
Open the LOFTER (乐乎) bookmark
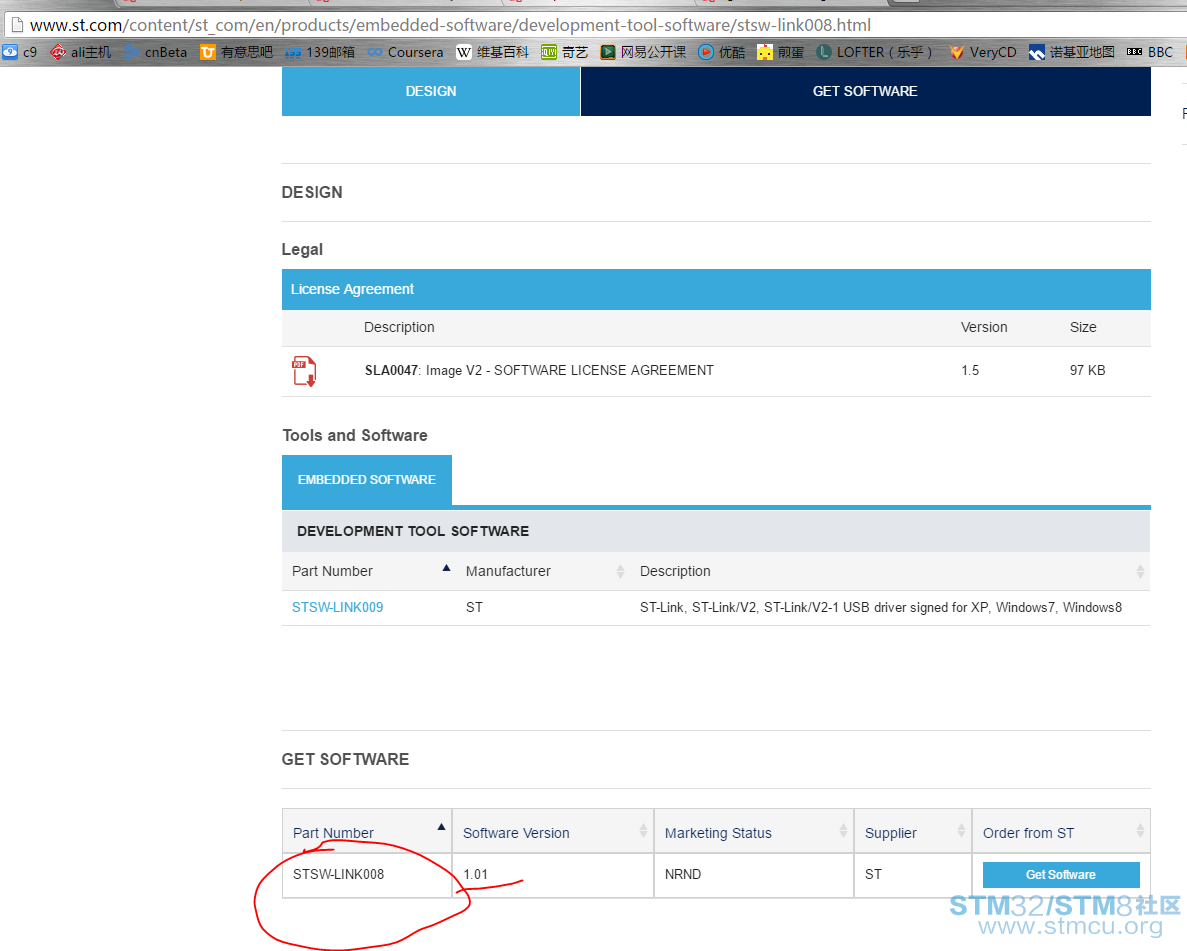coord(874,52)
